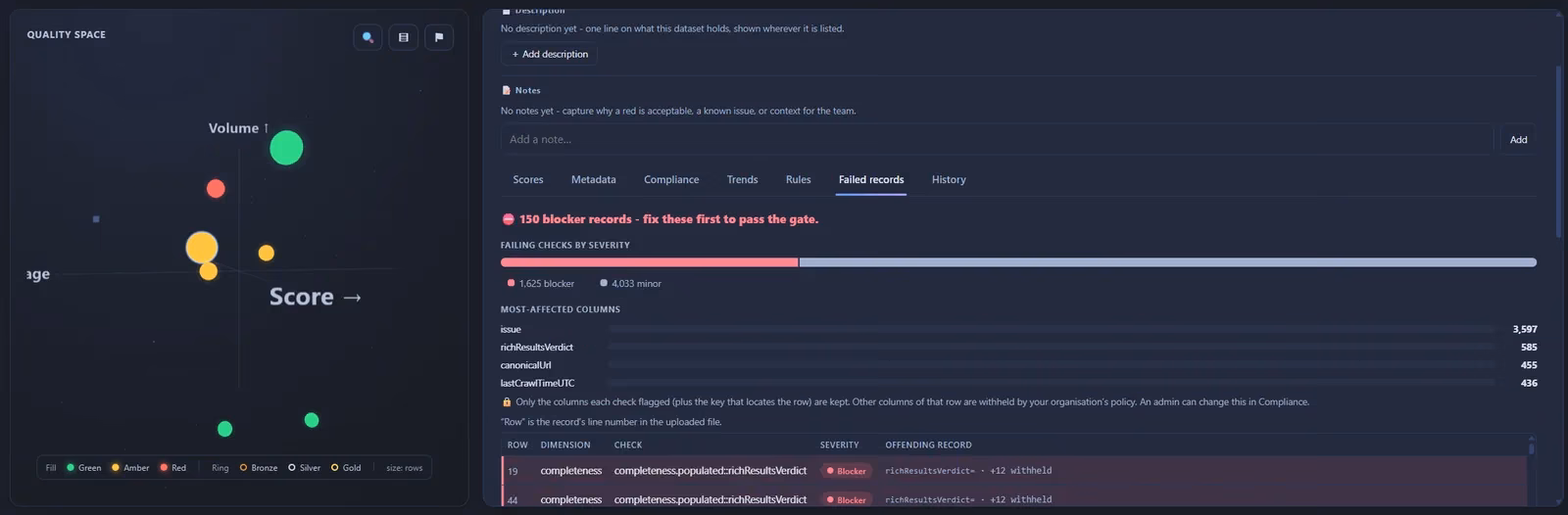This screenshot has height=515, width=1568.
Task: Click the row number 44 cell
Action: coord(513,499)
